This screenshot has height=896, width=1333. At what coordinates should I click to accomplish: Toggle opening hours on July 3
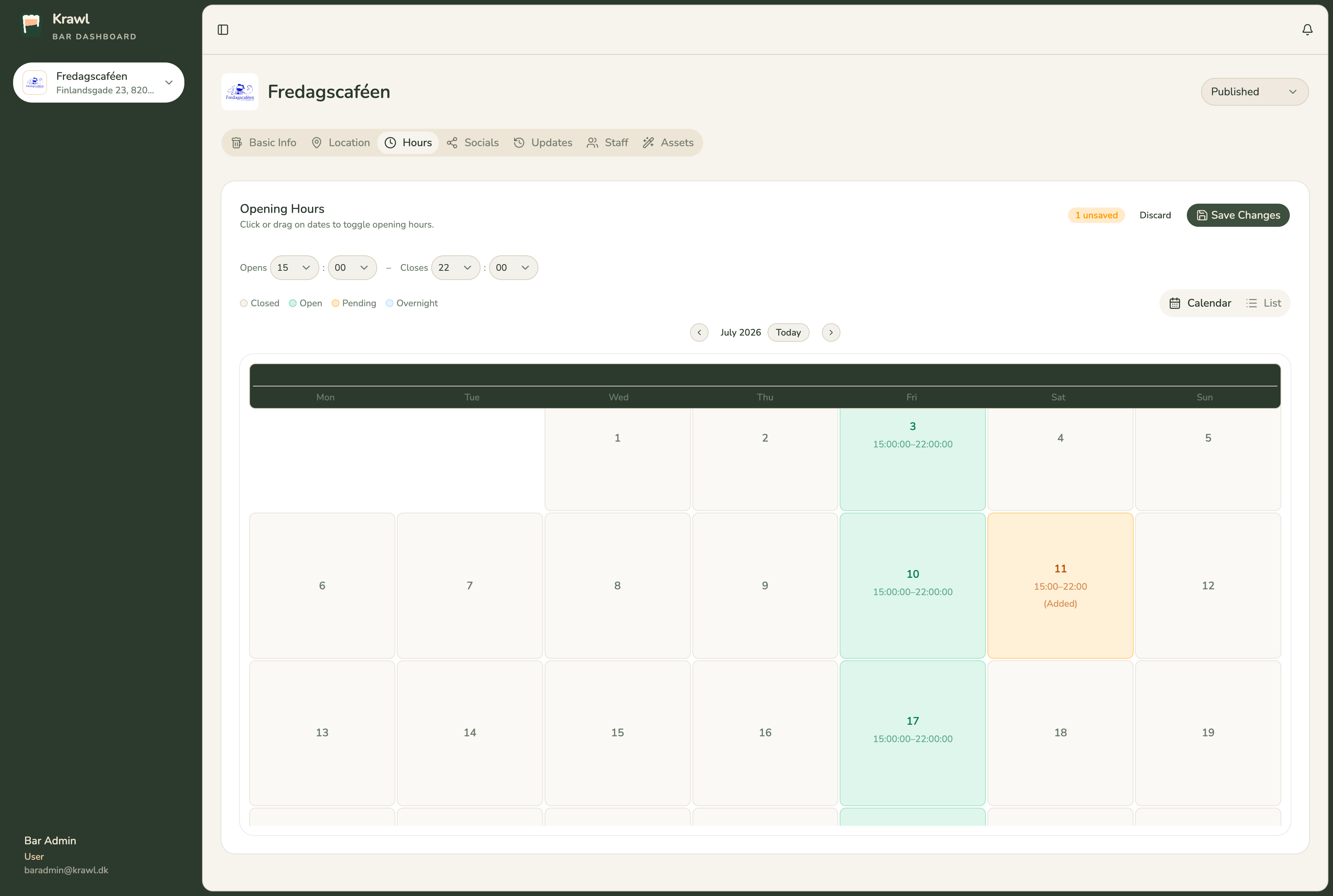[x=913, y=459]
